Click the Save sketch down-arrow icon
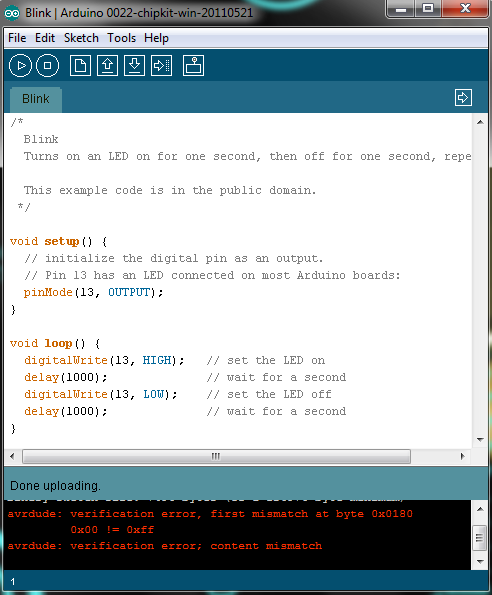The width and height of the screenshot is (492, 595). 134,66
